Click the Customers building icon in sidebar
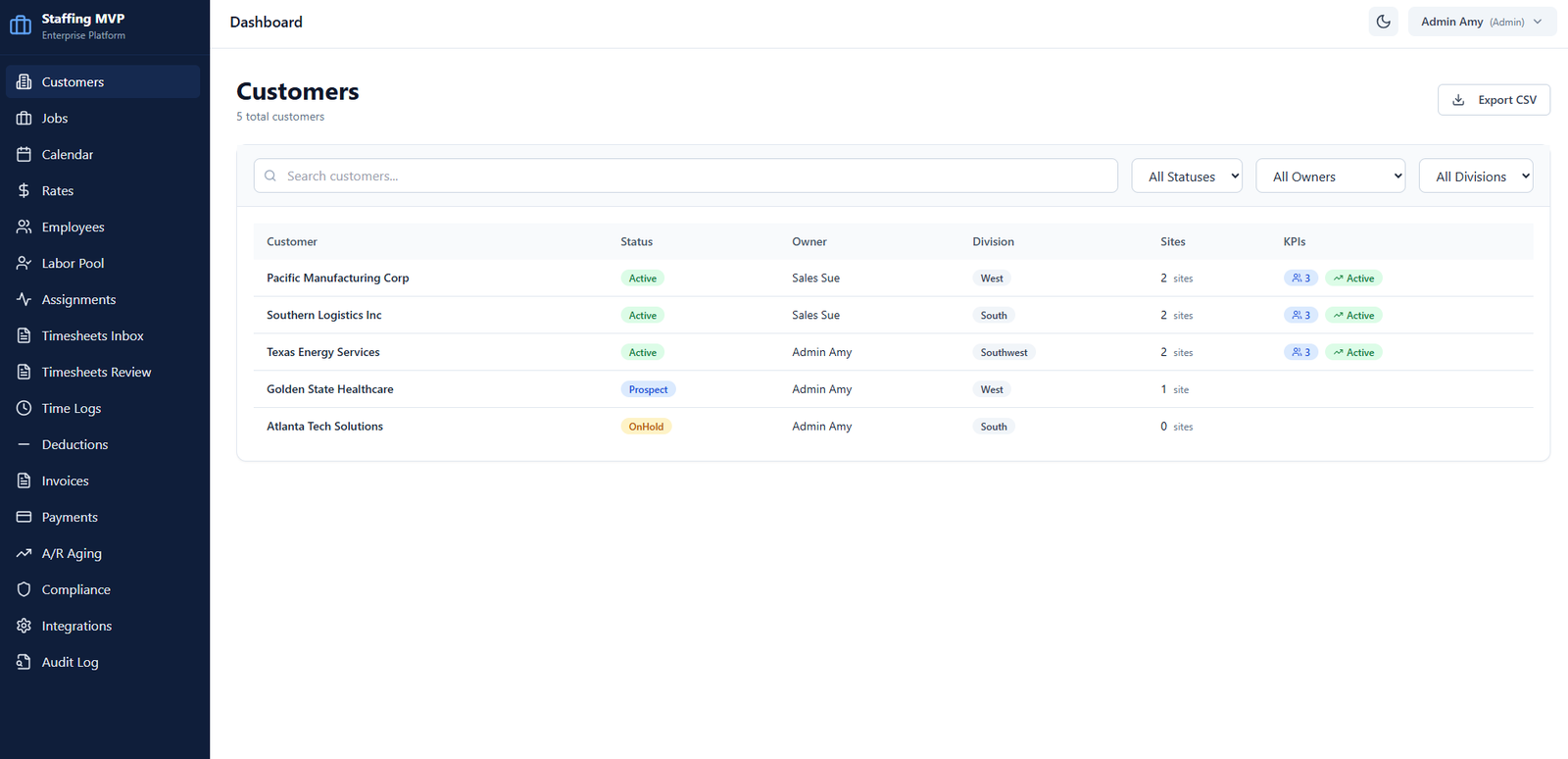The image size is (1568, 759). point(24,81)
